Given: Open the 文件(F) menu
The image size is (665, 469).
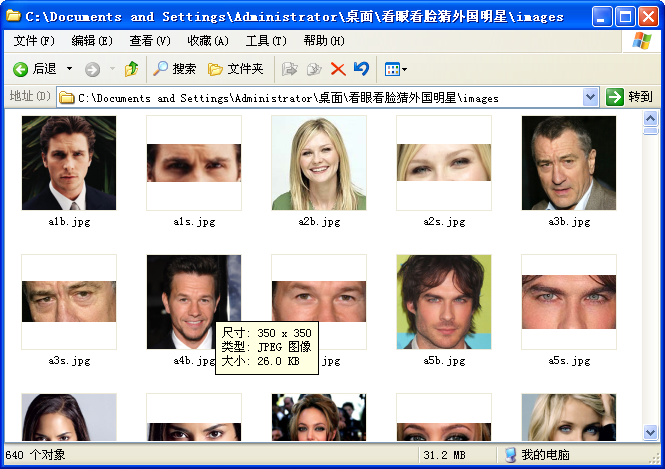Looking at the screenshot, I should point(34,41).
